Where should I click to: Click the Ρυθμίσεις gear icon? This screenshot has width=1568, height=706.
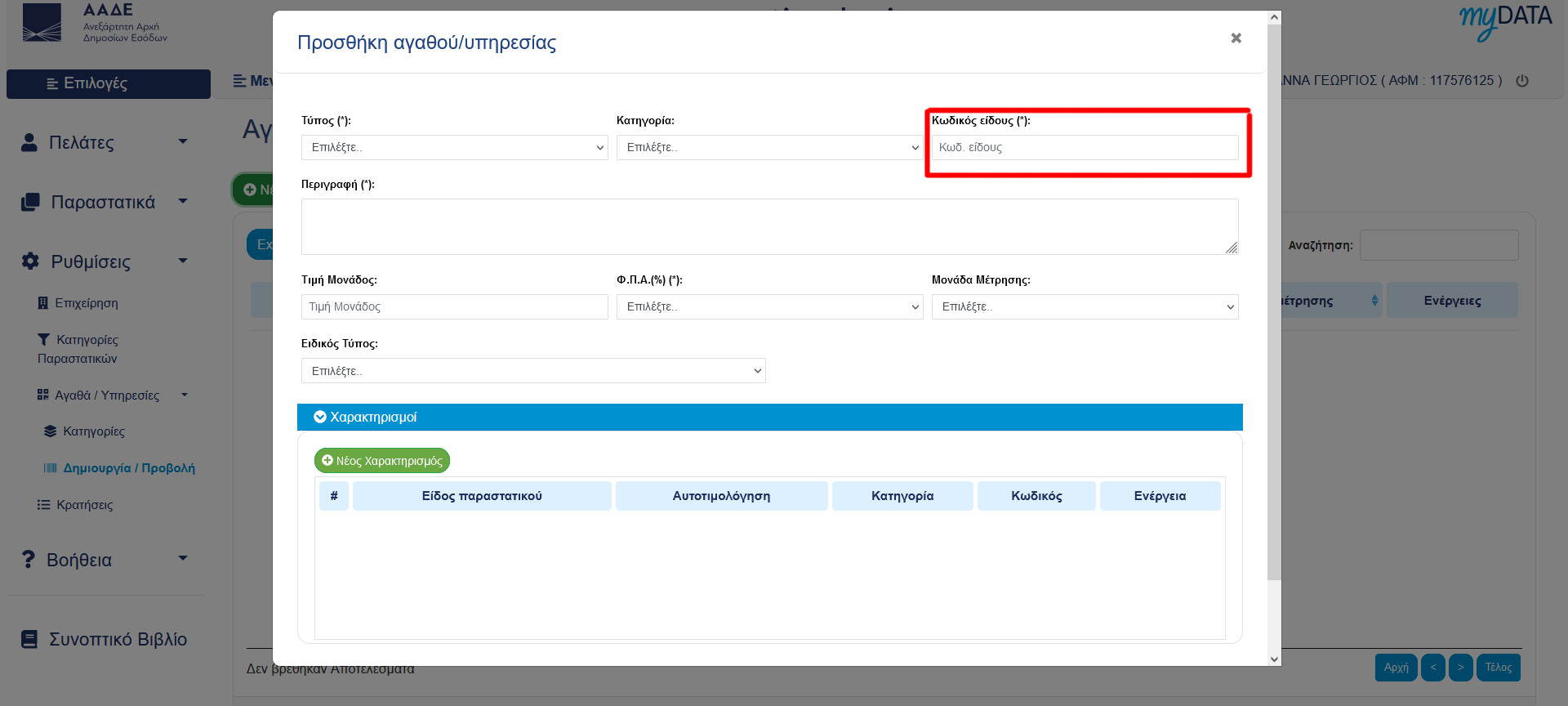pyautogui.click(x=30, y=261)
